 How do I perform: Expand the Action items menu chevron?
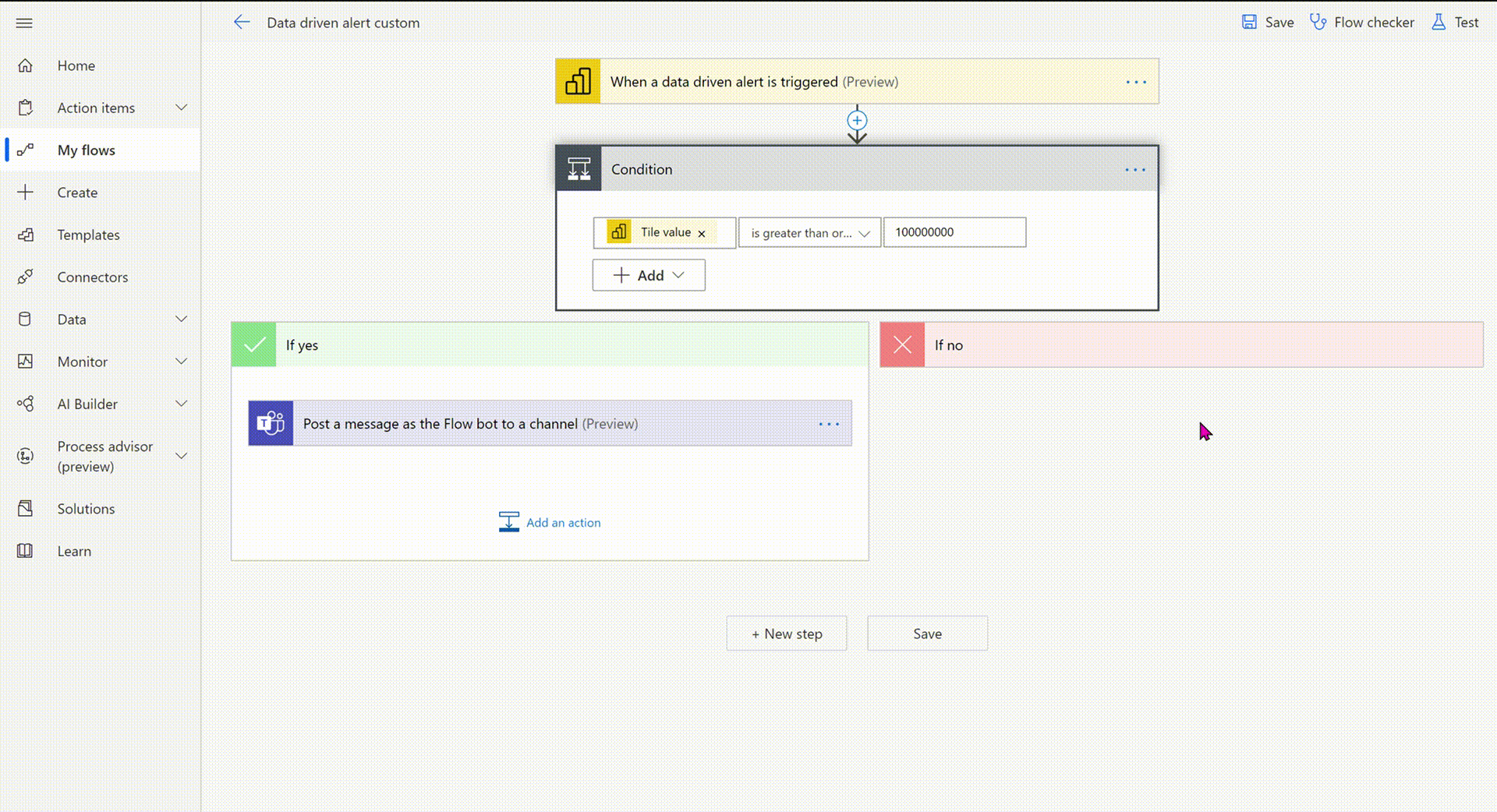click(181, 108)
